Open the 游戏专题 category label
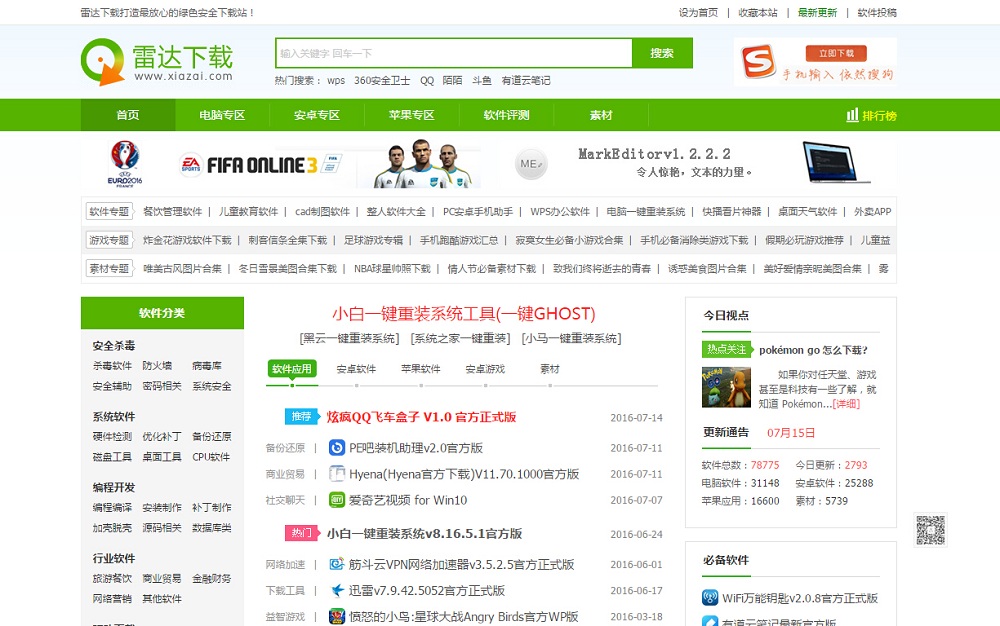This screenshot has height=626, width=1000. tap(109, 240)
